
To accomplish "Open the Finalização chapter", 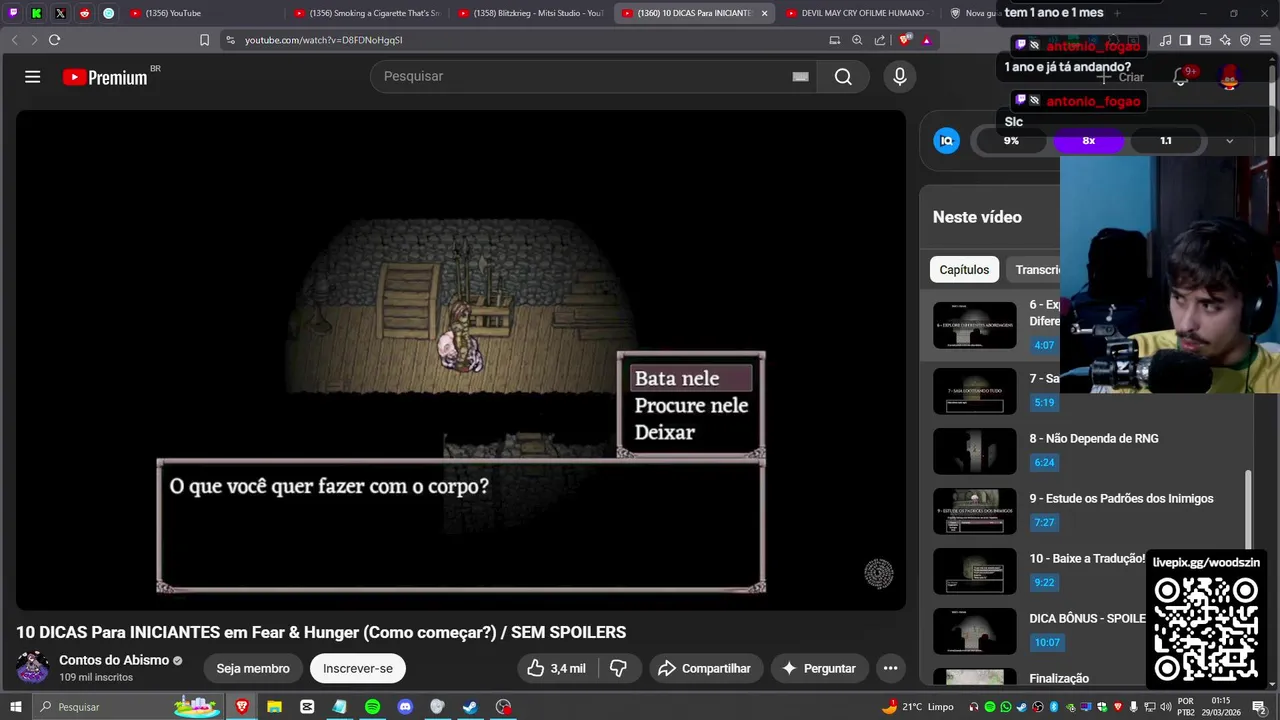I will [x=1059, y=678].
